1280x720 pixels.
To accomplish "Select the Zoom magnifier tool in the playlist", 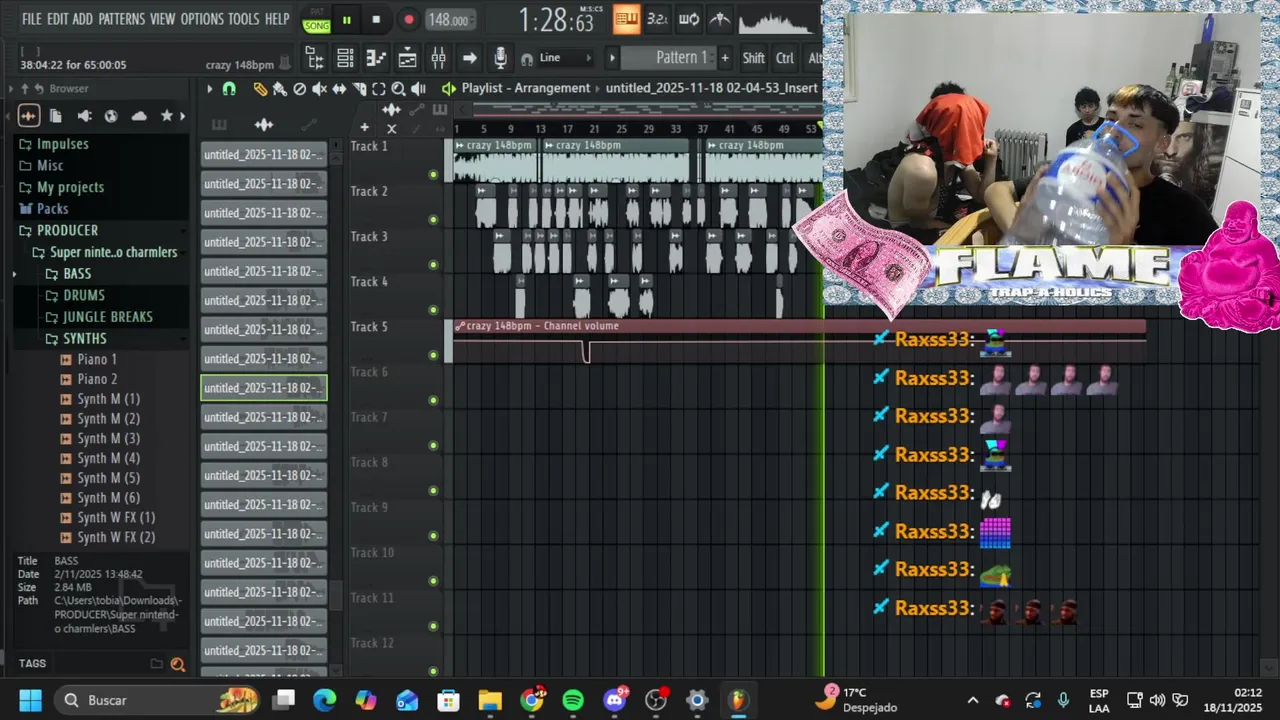I will [398, 89].
